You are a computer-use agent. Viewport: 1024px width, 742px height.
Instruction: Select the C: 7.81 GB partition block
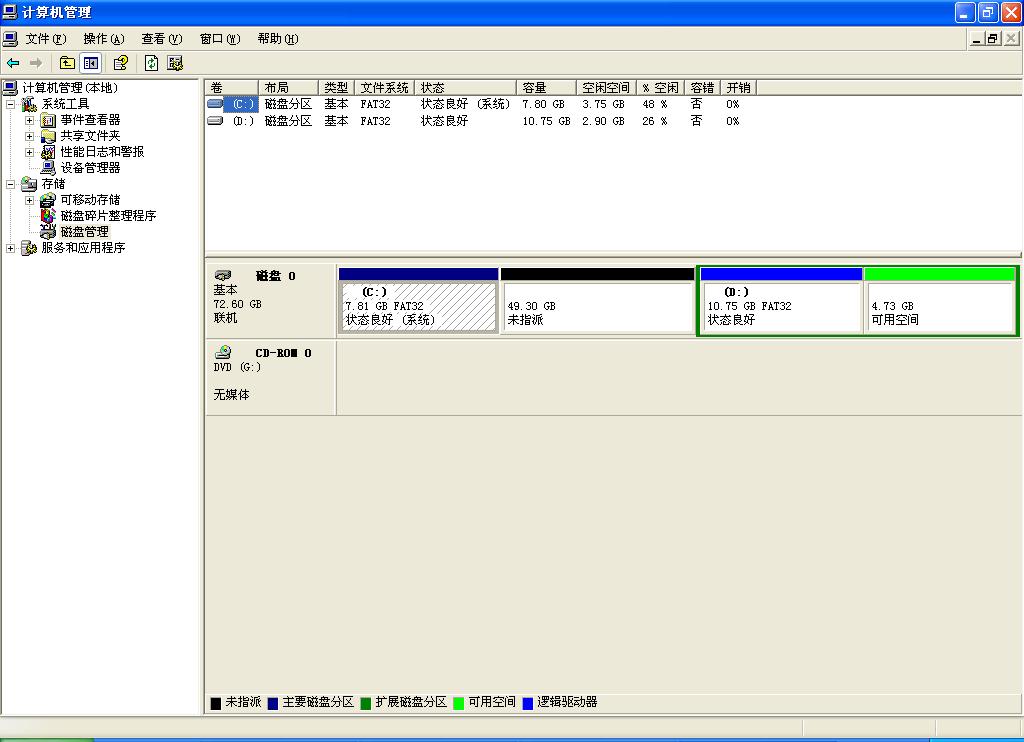419,300
